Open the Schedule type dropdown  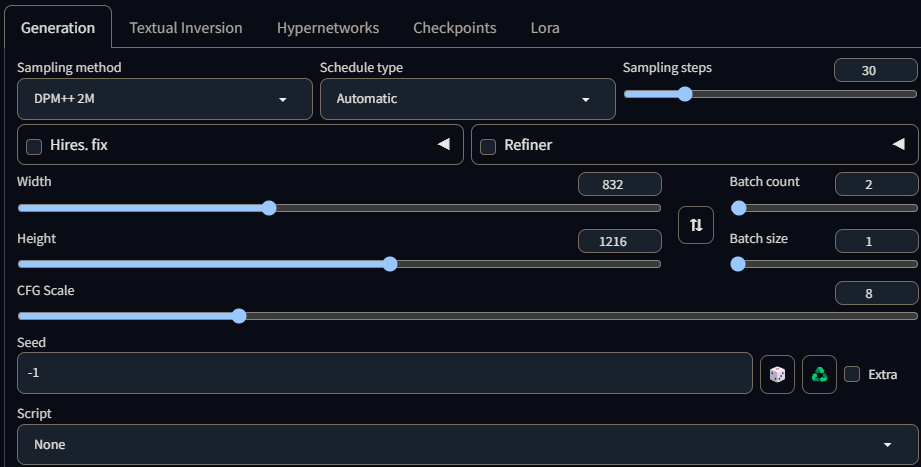(466, 100)
